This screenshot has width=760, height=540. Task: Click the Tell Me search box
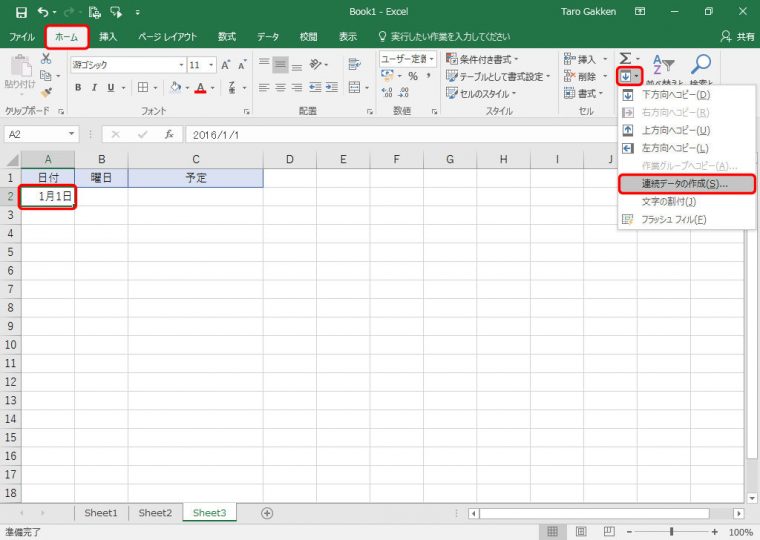pos(444,36)
